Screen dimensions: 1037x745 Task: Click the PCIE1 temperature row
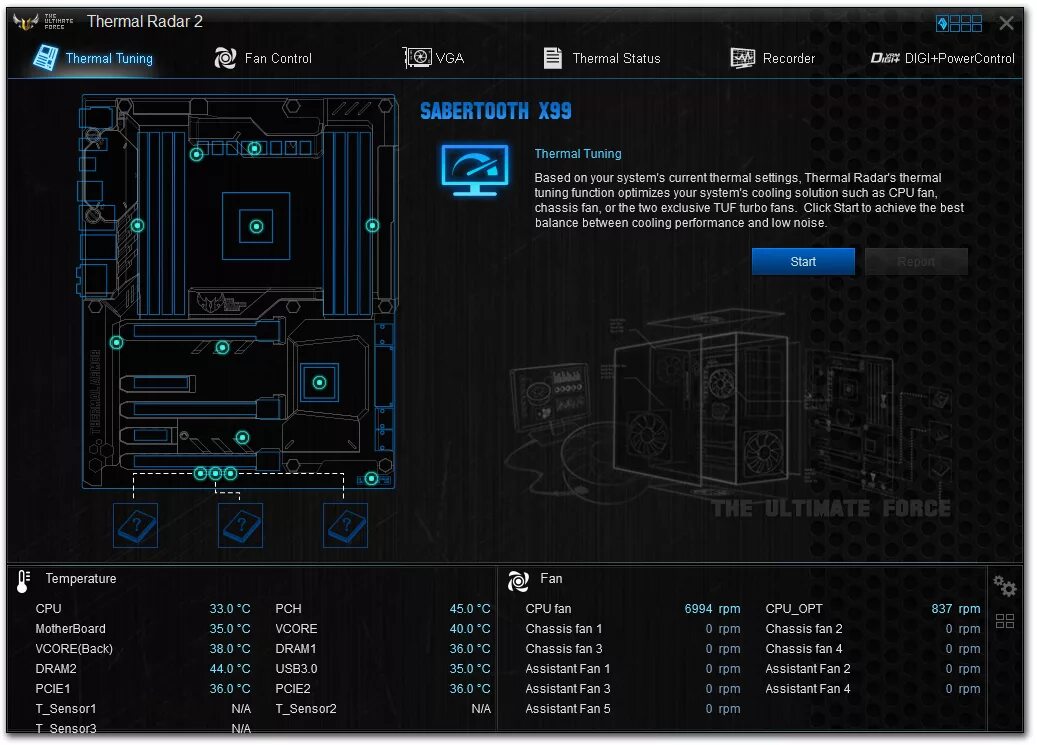tap(143, 689)
